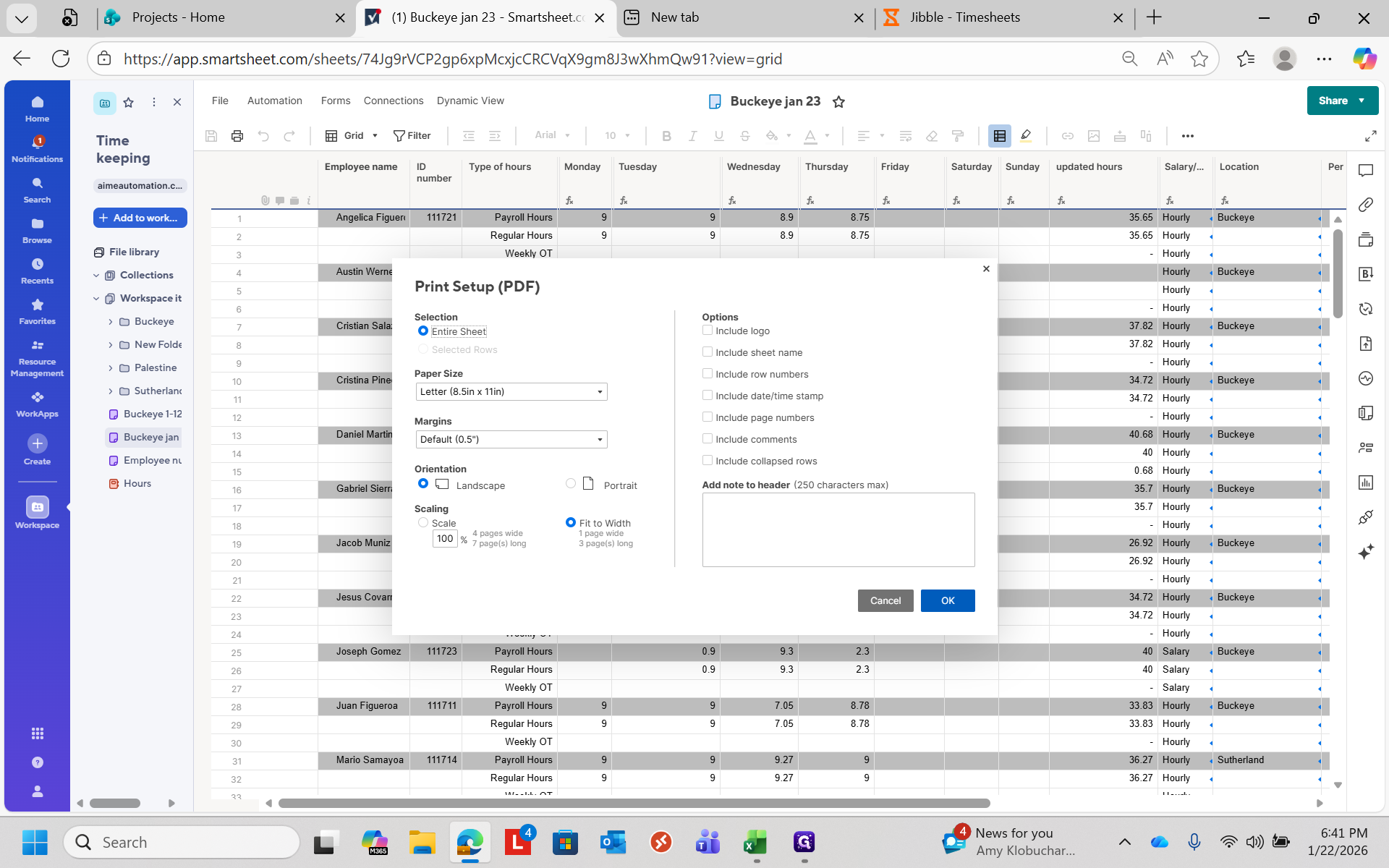Viewport: 1389px width, 868px height.
Task: Check Include page numbers option
Action: [x=708, y=417]
